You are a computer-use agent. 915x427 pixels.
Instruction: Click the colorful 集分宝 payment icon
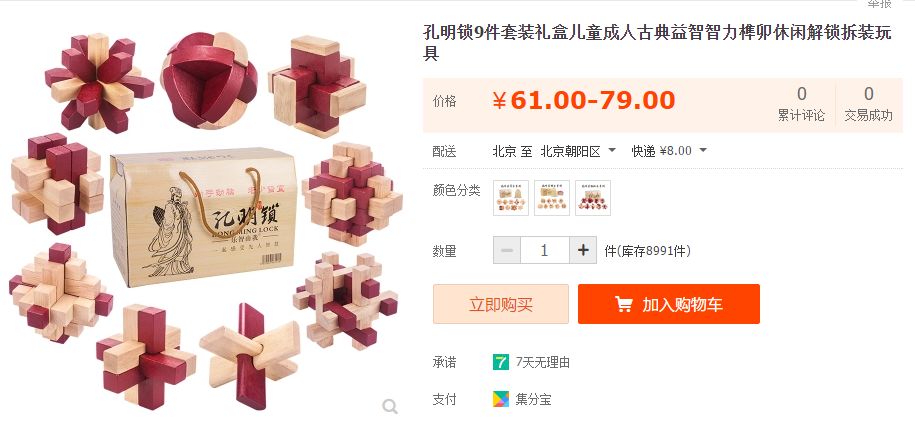[501, 400]
